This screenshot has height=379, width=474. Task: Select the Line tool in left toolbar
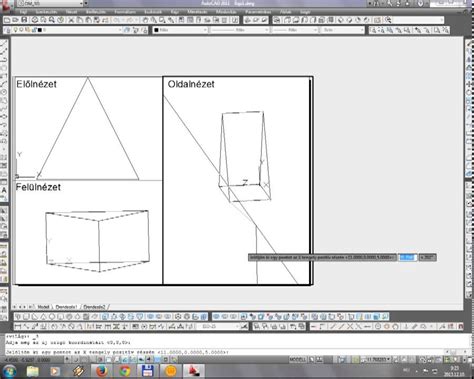(x=4, y=44)
